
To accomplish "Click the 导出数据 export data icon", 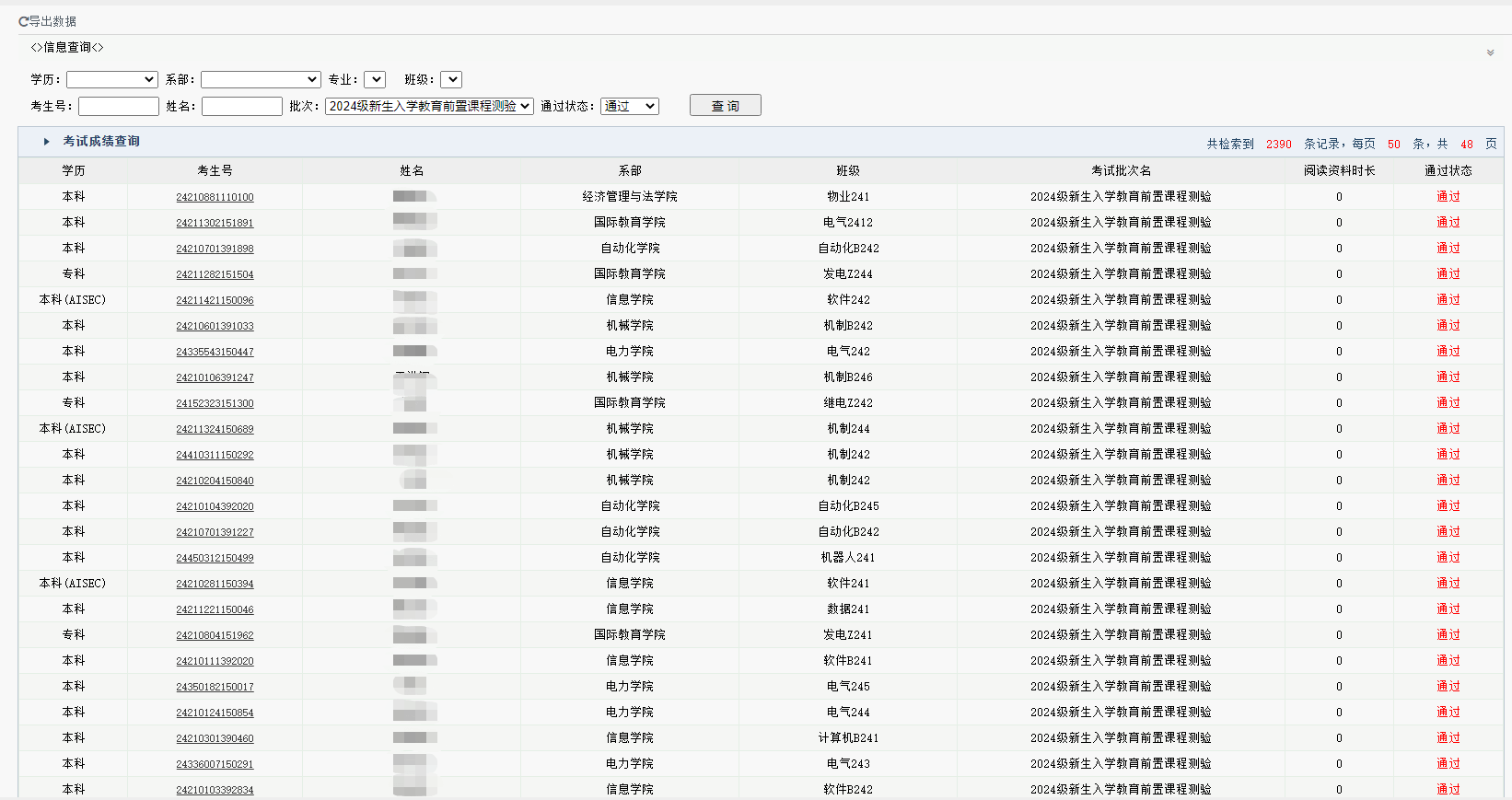I will coord(24,21).
